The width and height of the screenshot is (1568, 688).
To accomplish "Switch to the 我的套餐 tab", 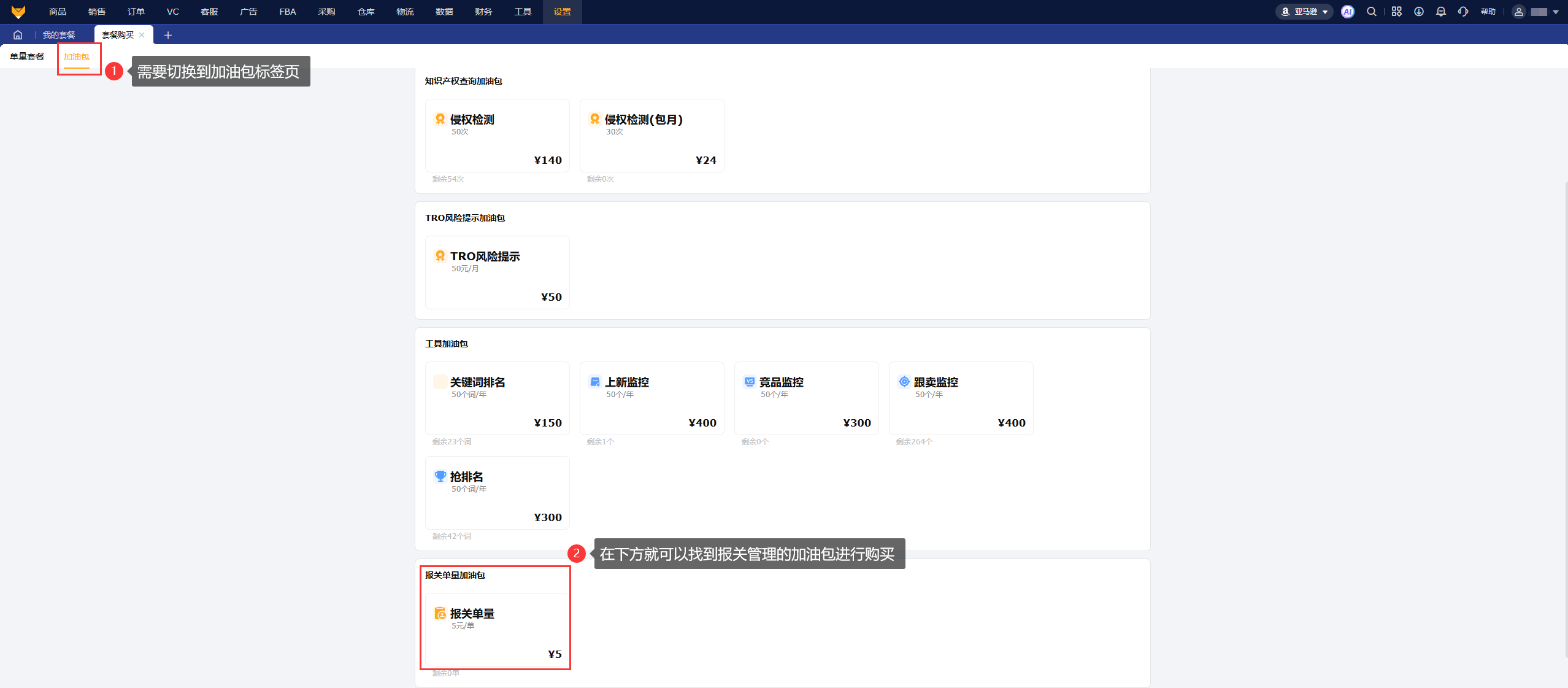I will tap(59, 35).
